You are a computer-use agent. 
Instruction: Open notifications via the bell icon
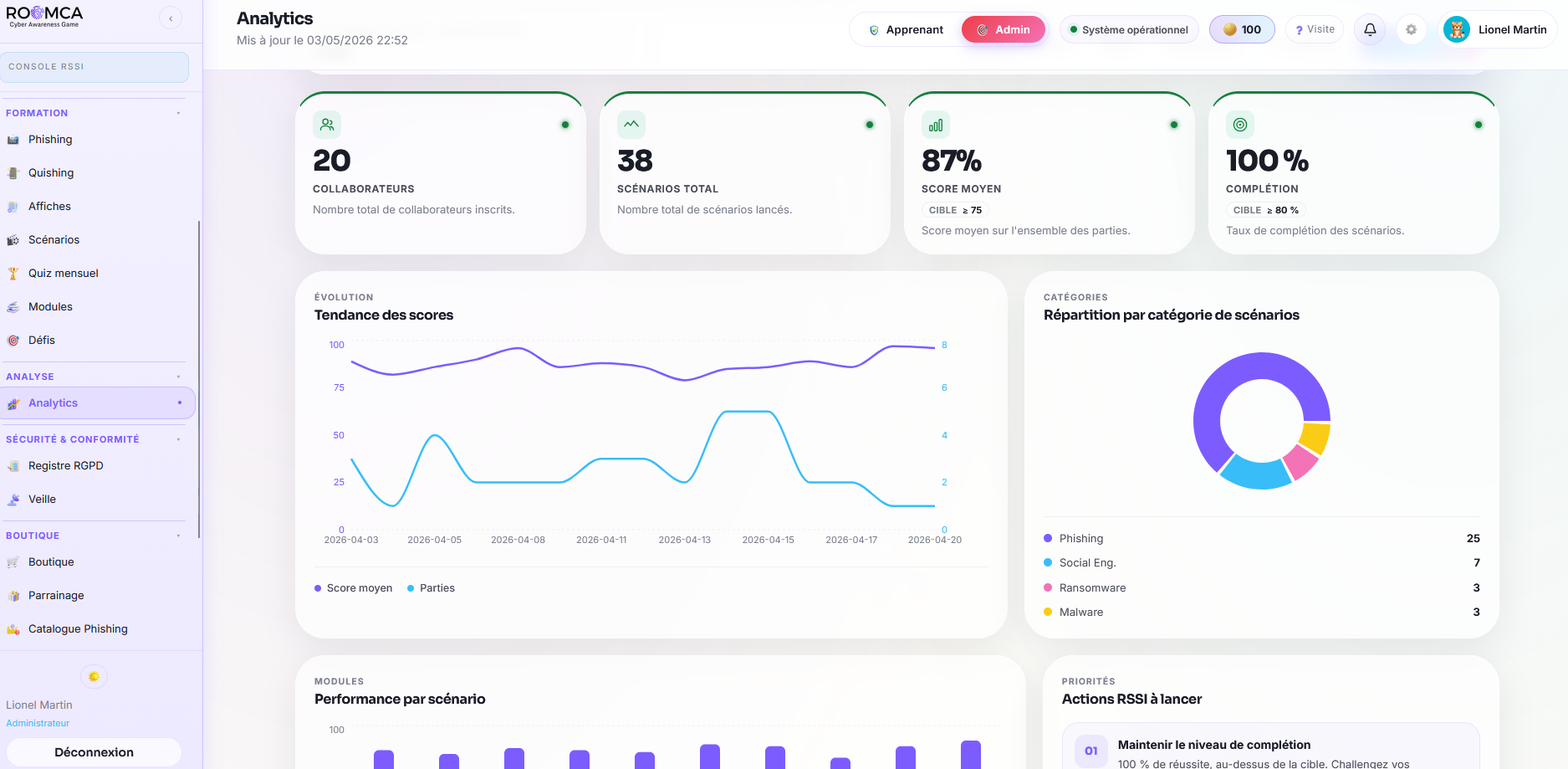tap(1370, 29)
